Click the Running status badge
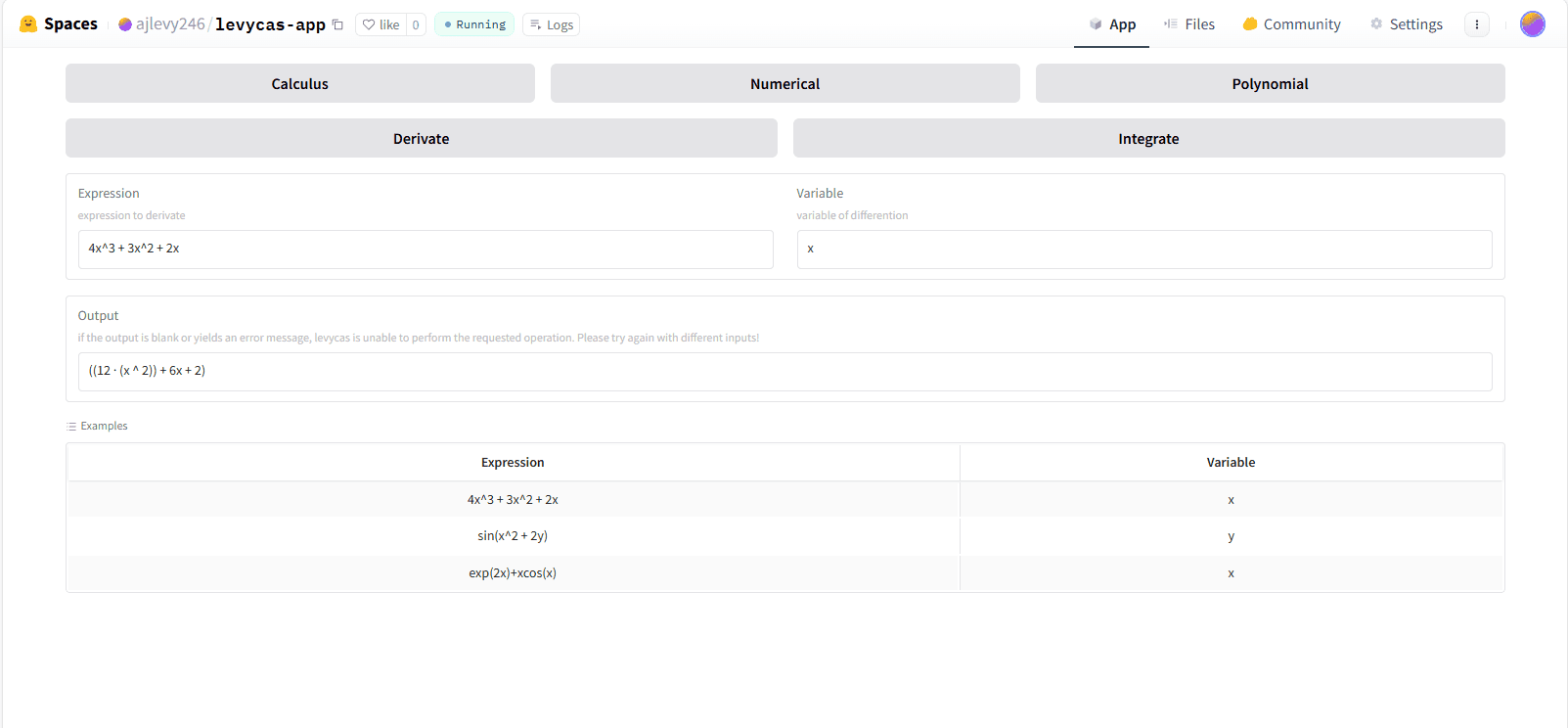The image size is (1568, 728). coord(474,24)
